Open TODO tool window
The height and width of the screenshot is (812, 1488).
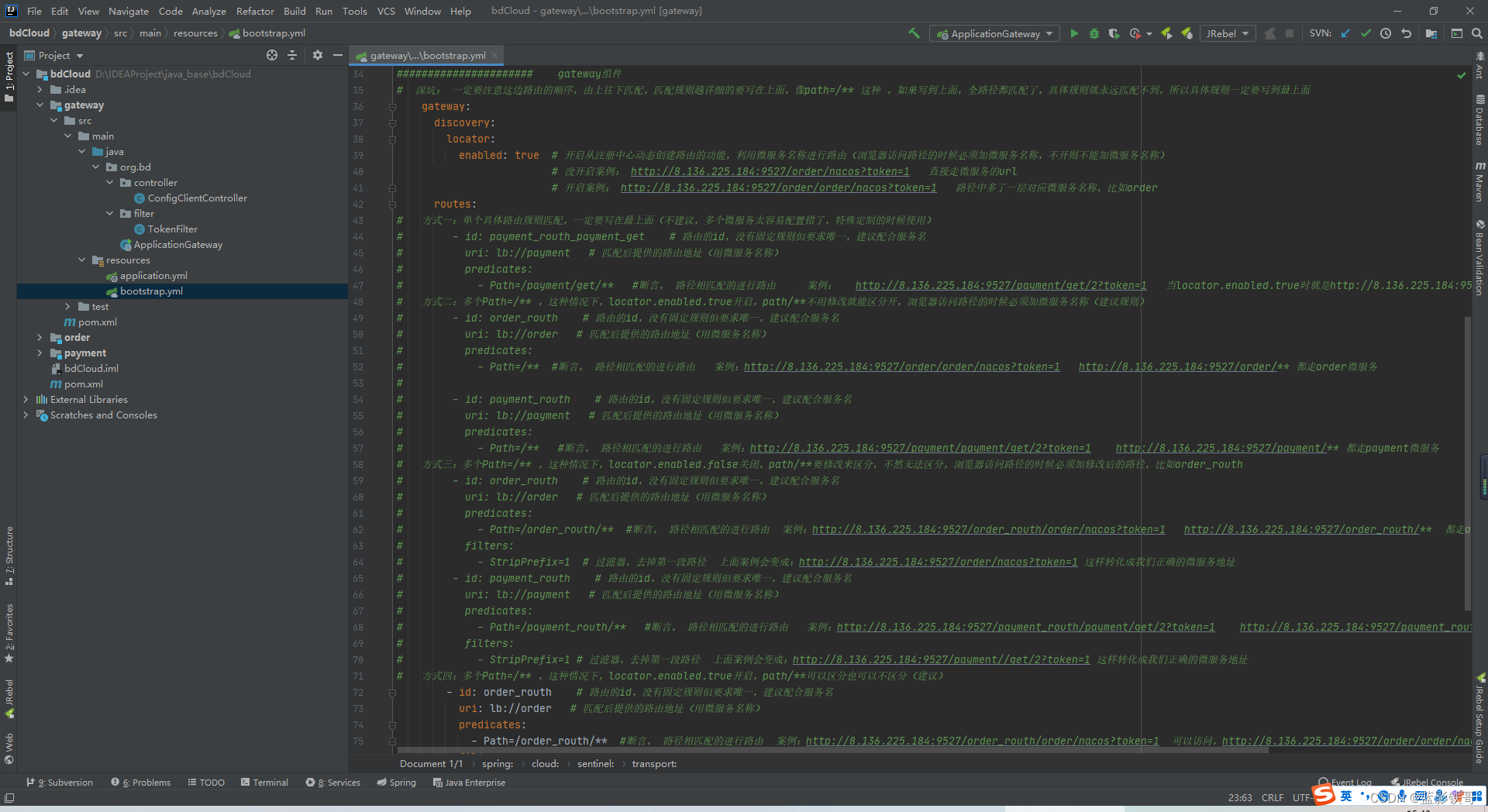coord(206,783)
